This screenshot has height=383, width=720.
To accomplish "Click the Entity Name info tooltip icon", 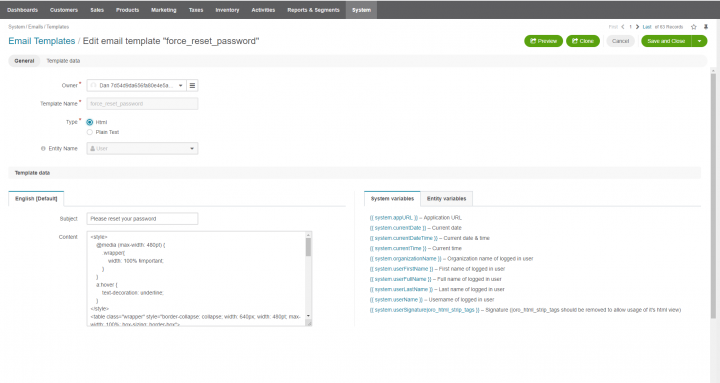I will (43, 149).
